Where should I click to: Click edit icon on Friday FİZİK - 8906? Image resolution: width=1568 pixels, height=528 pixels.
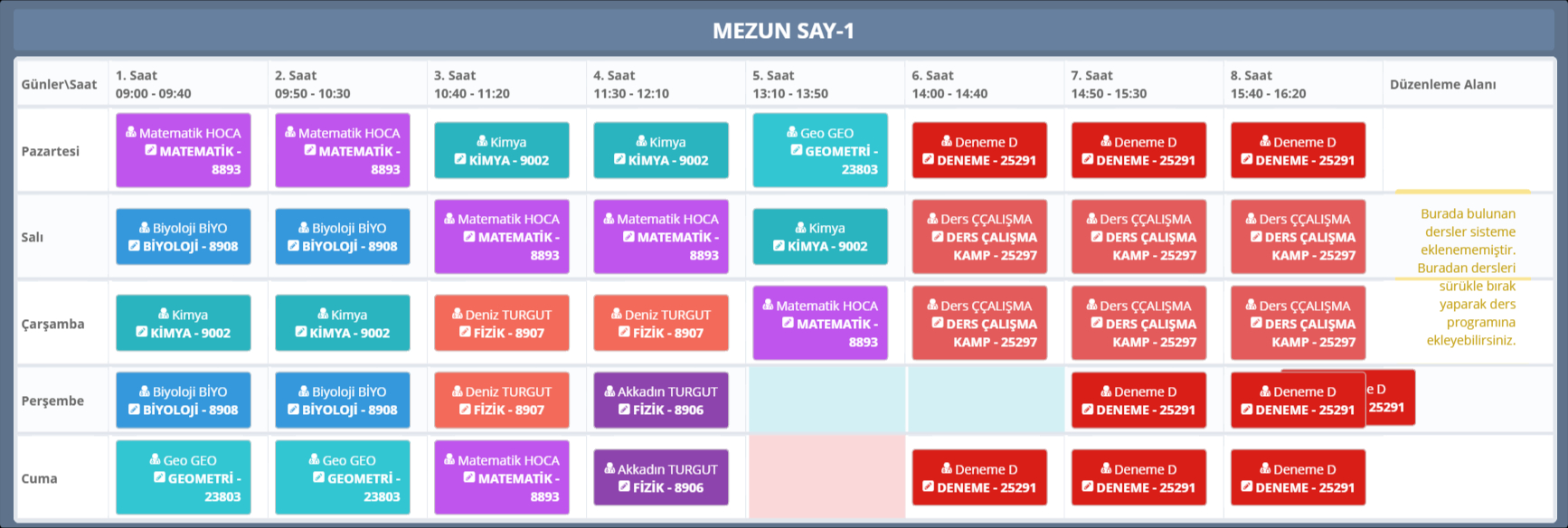624,487
